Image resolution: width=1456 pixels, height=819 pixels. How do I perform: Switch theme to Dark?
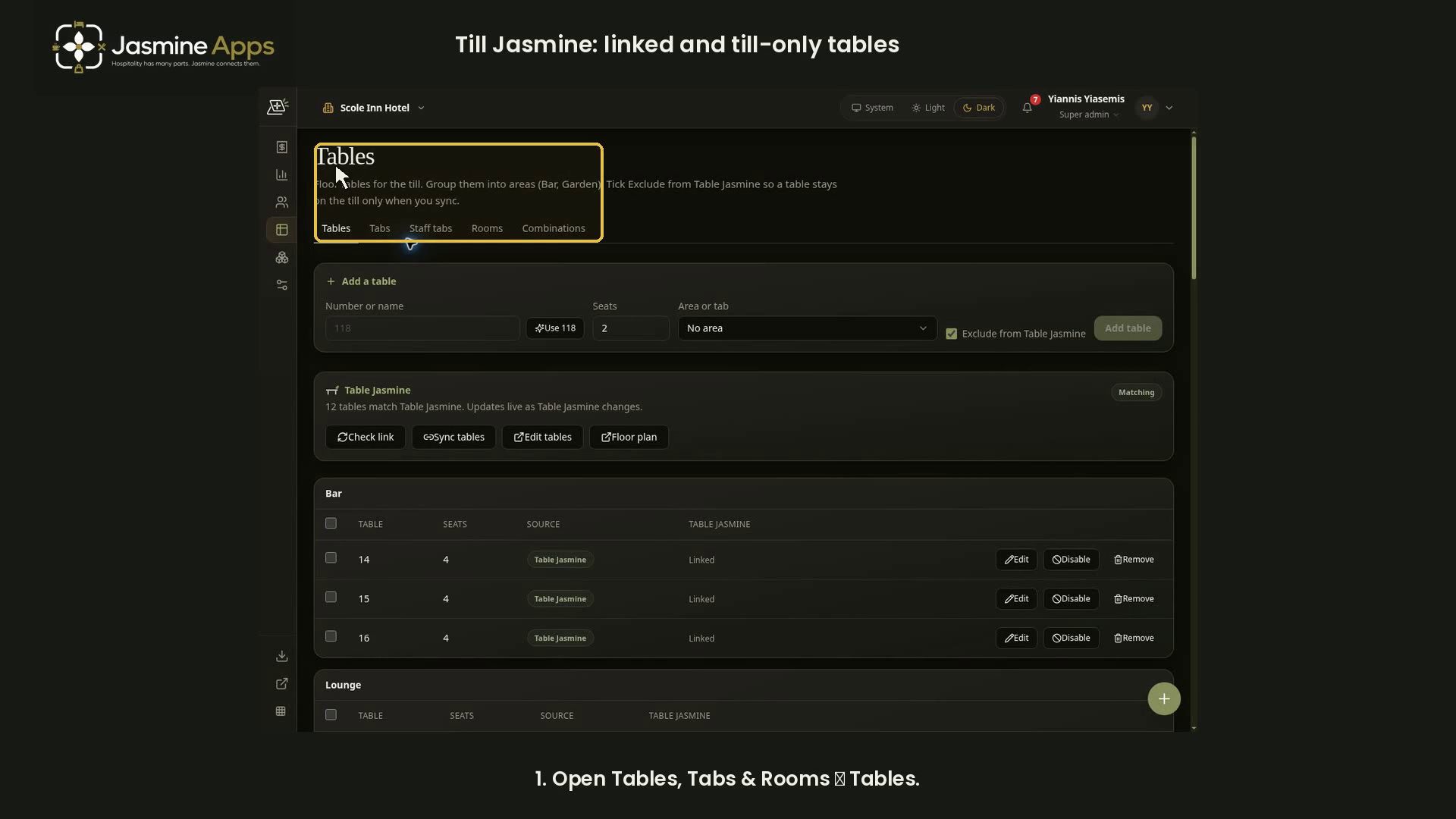978,108
